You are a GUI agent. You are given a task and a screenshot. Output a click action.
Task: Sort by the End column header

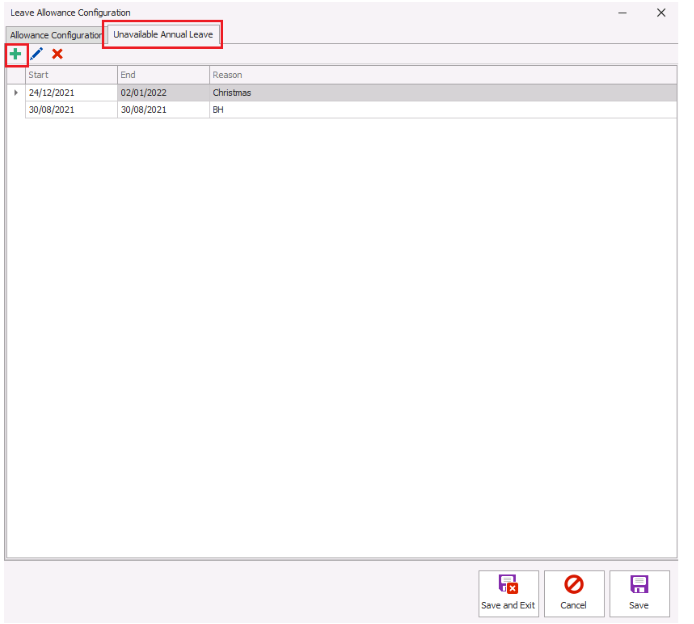coord(162,75)
